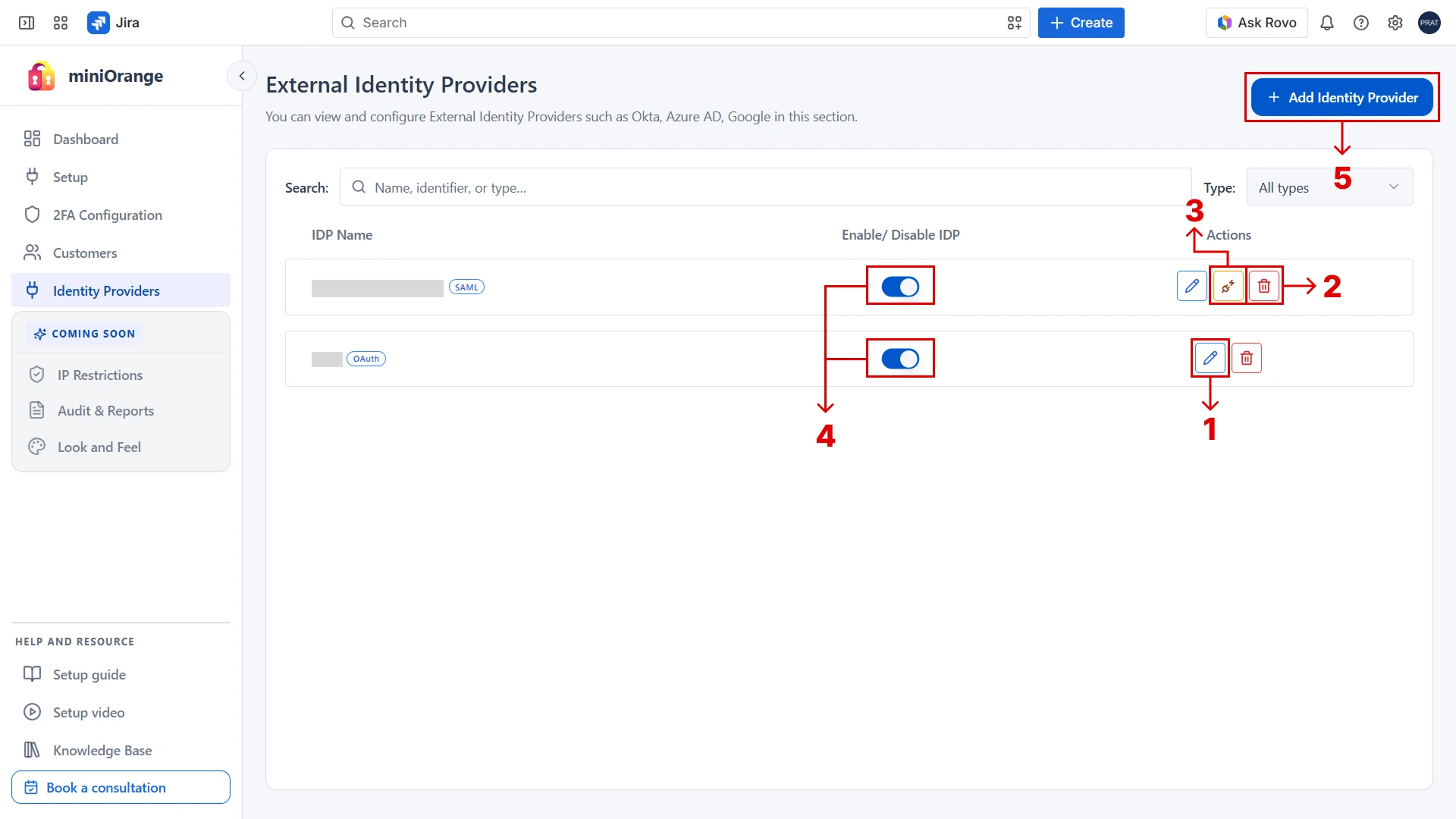
Task: Click the COMING SOON label
Action: (x=84, y=334)
